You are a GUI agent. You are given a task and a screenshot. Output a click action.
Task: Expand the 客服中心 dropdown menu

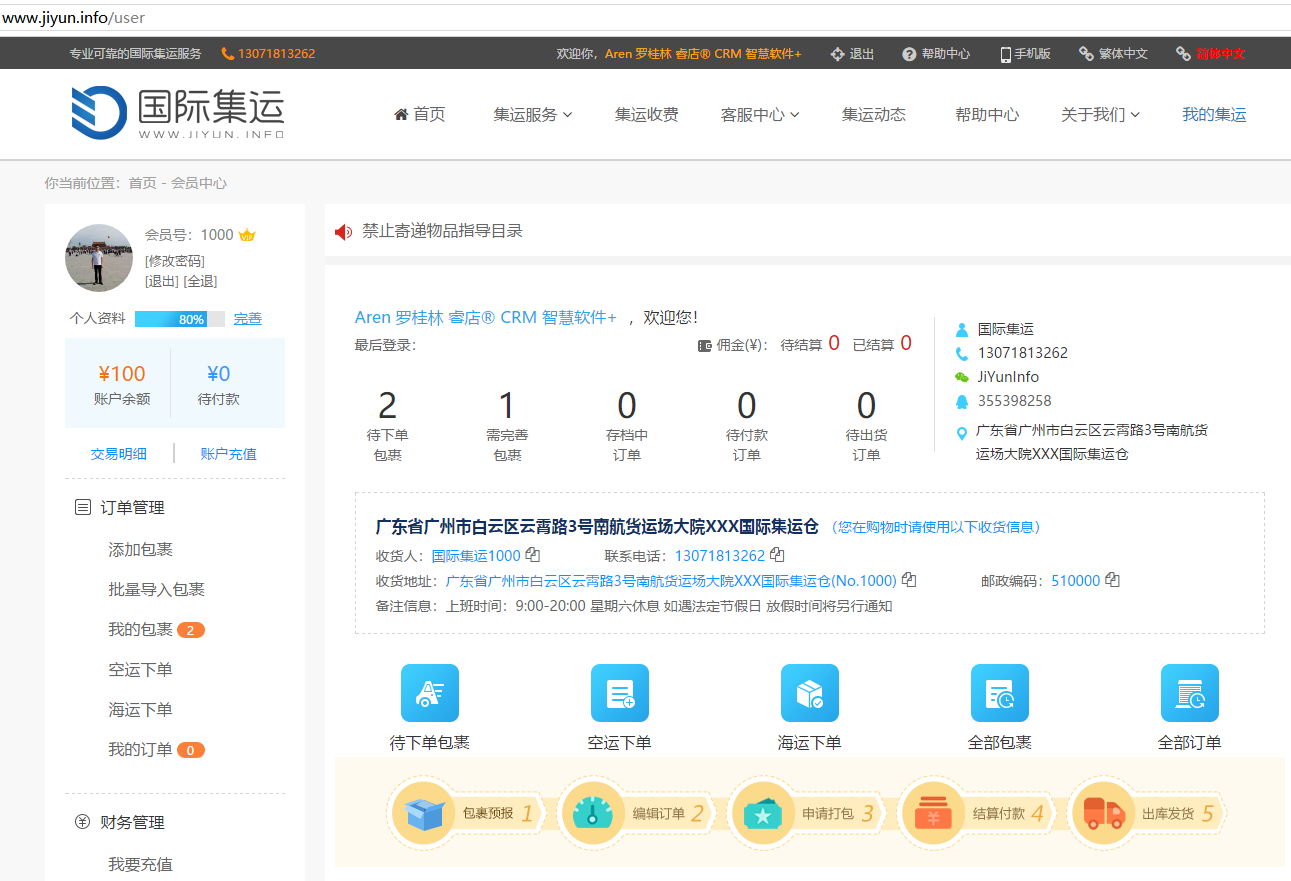pyautogui.click(x=759, y=115)
